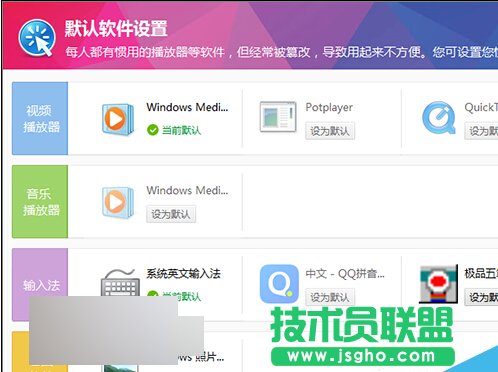Open the 视频播放器 category
This screenshot has height=372, width=498.
40,118
